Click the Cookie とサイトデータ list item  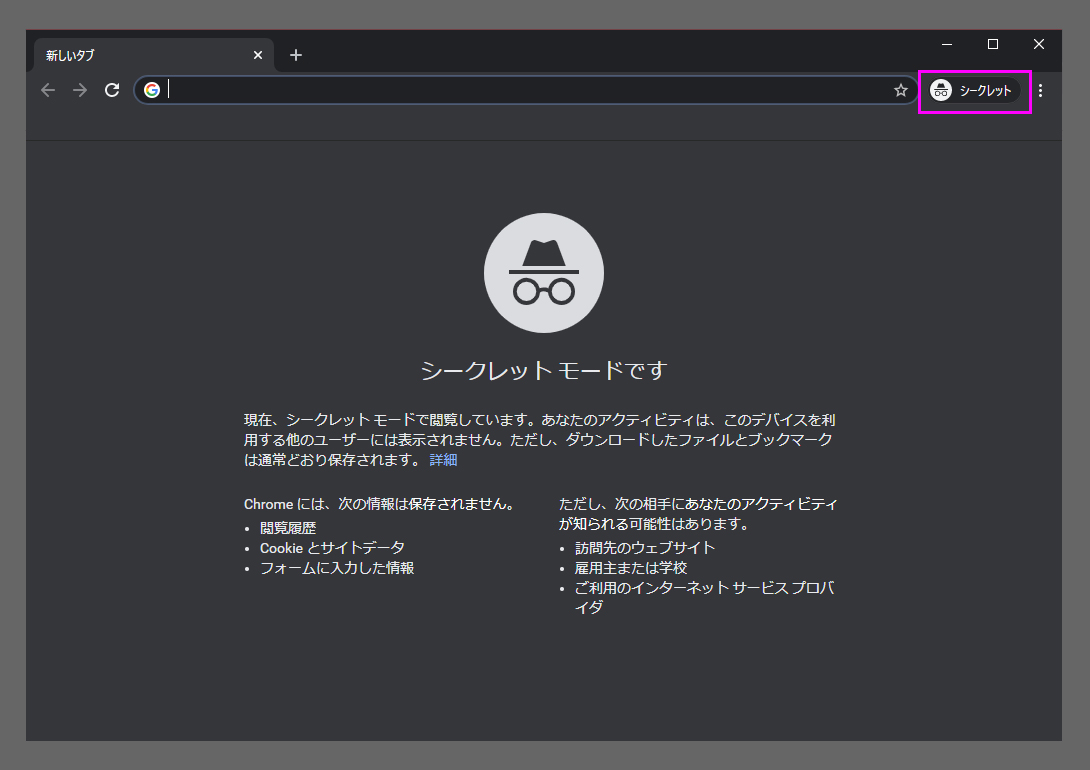point(332,548)
